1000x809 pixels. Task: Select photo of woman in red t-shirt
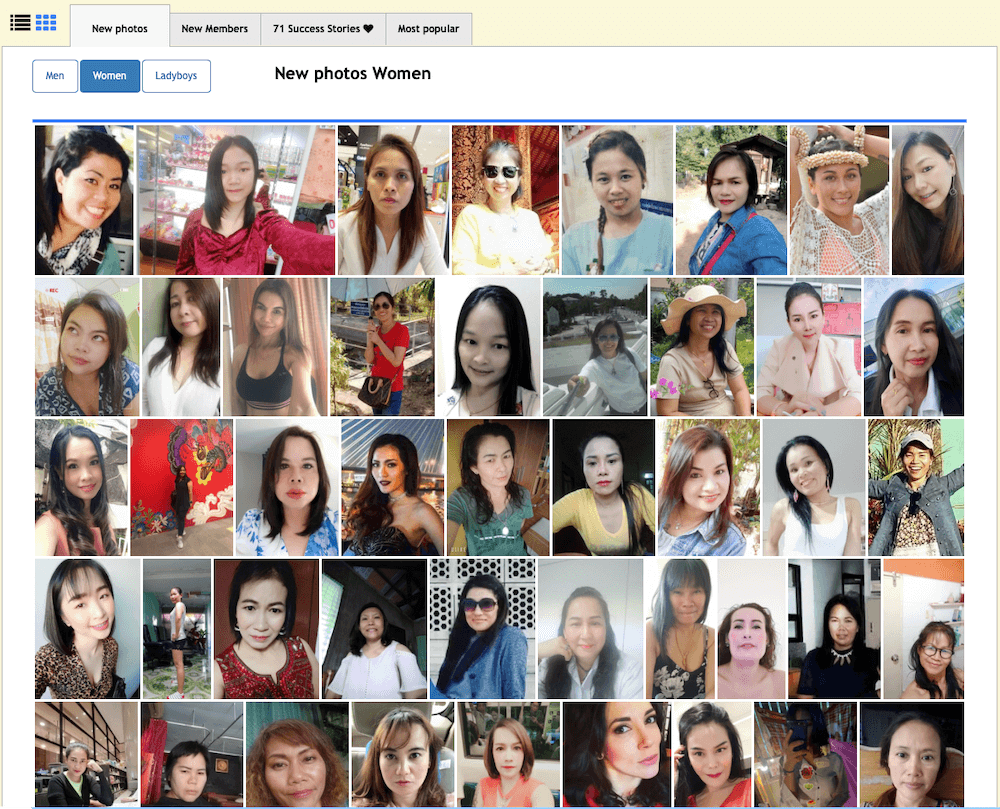tap(382, 347)
